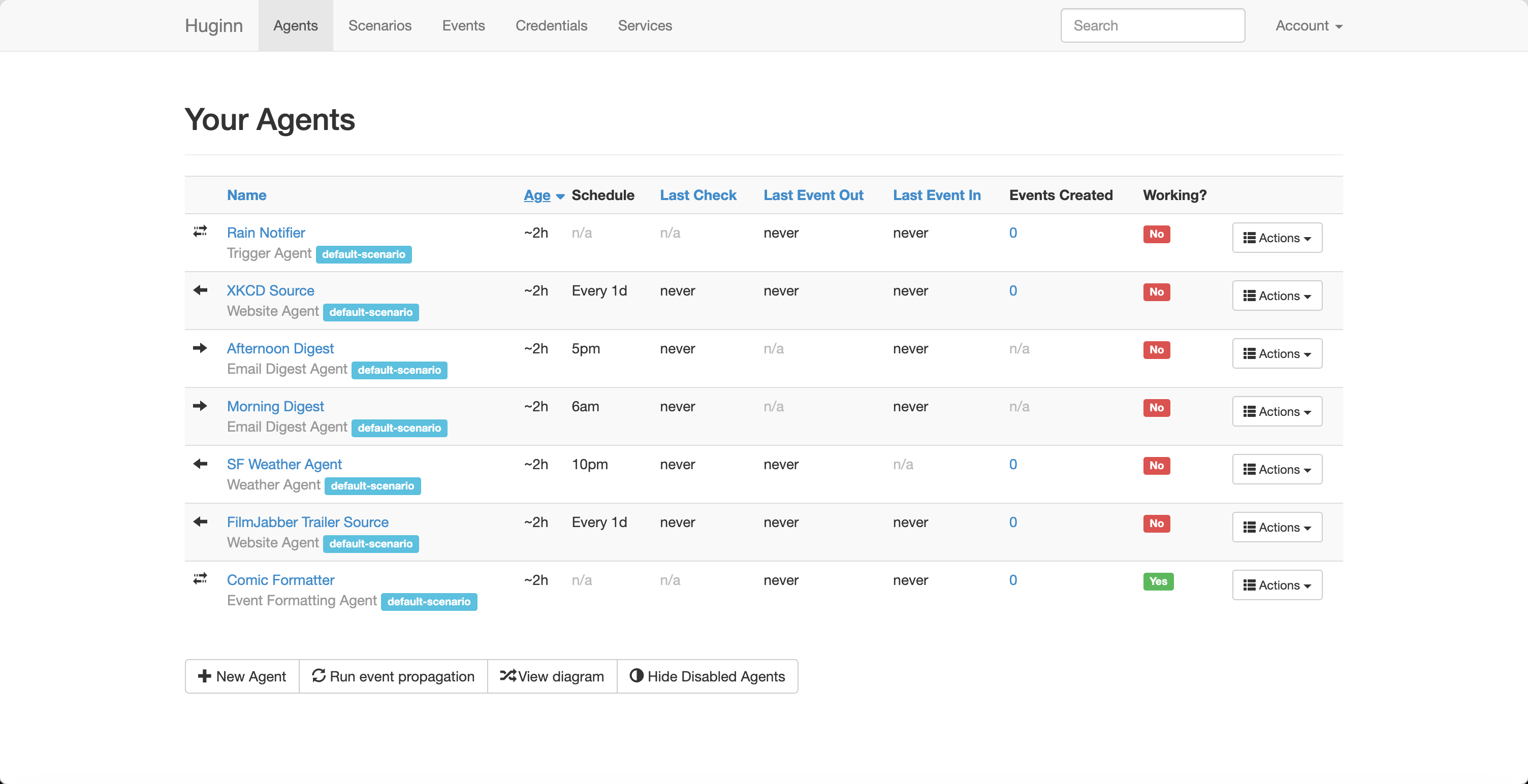This screenshot has width=1528, height=784.
Task: Open Actions dropdown for Rain Notifier
Action: pyautogui.click(x=1277, y=238)
